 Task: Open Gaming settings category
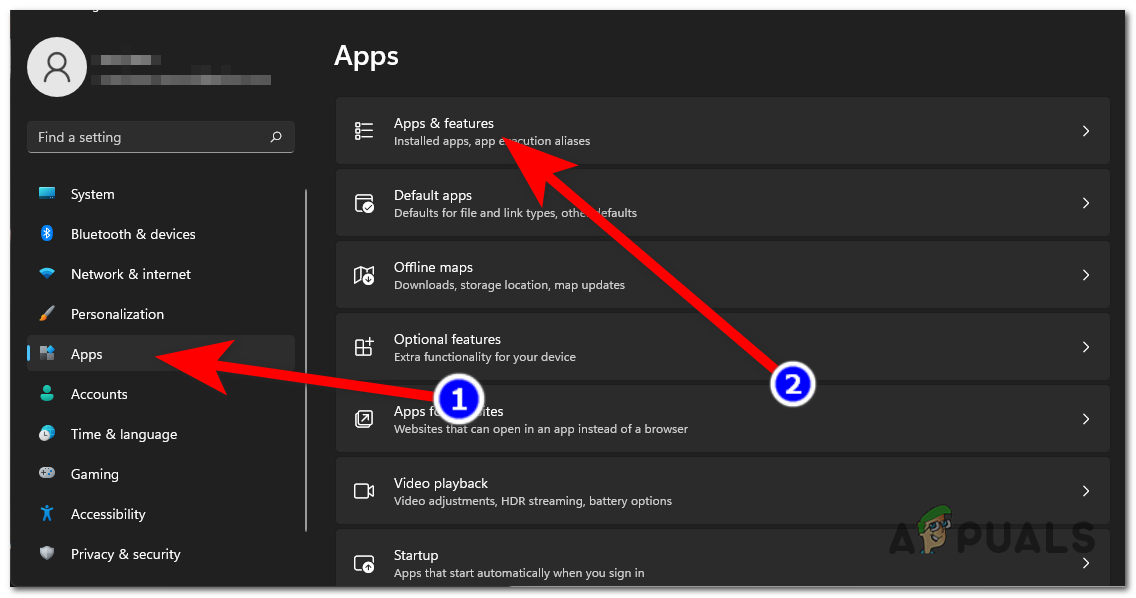161,473
